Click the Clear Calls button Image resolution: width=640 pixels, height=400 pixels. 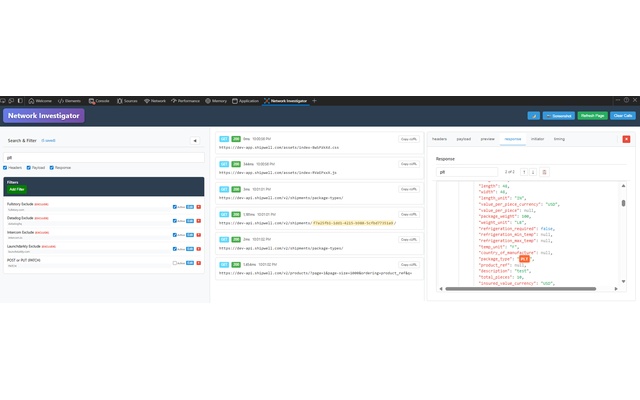[622, 116]
